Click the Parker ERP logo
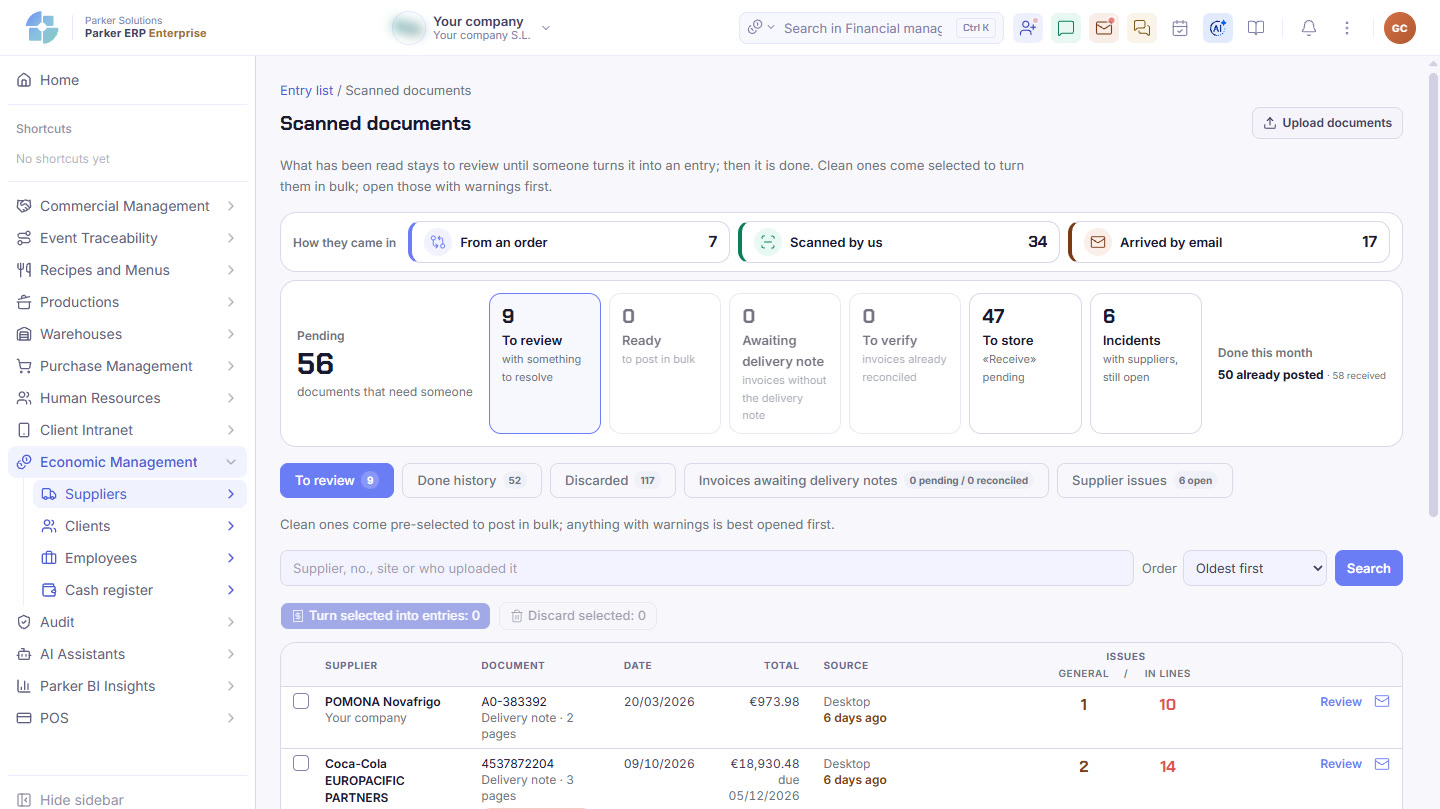 point(42,27)
